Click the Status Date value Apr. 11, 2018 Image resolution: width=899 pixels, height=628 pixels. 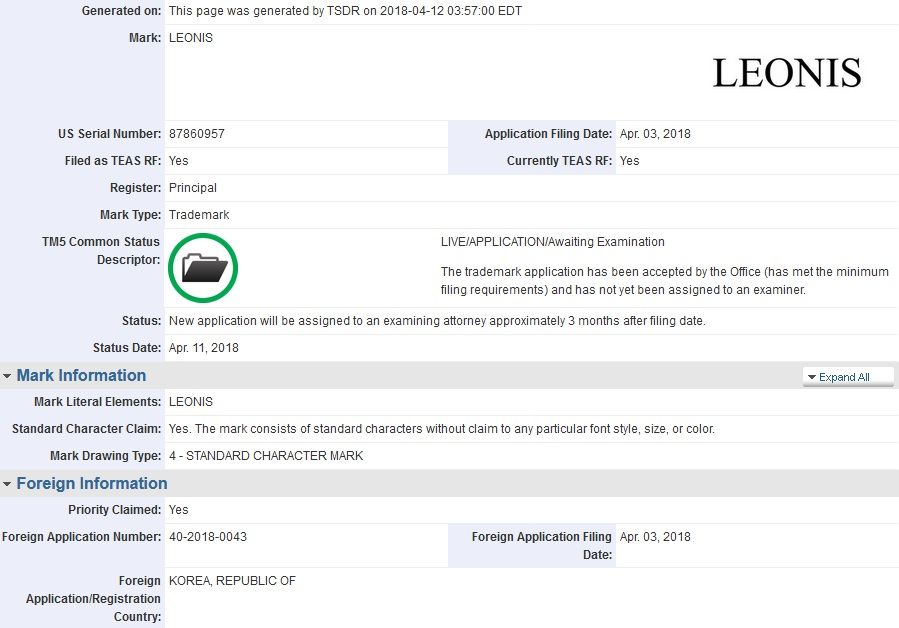(204, 348)
